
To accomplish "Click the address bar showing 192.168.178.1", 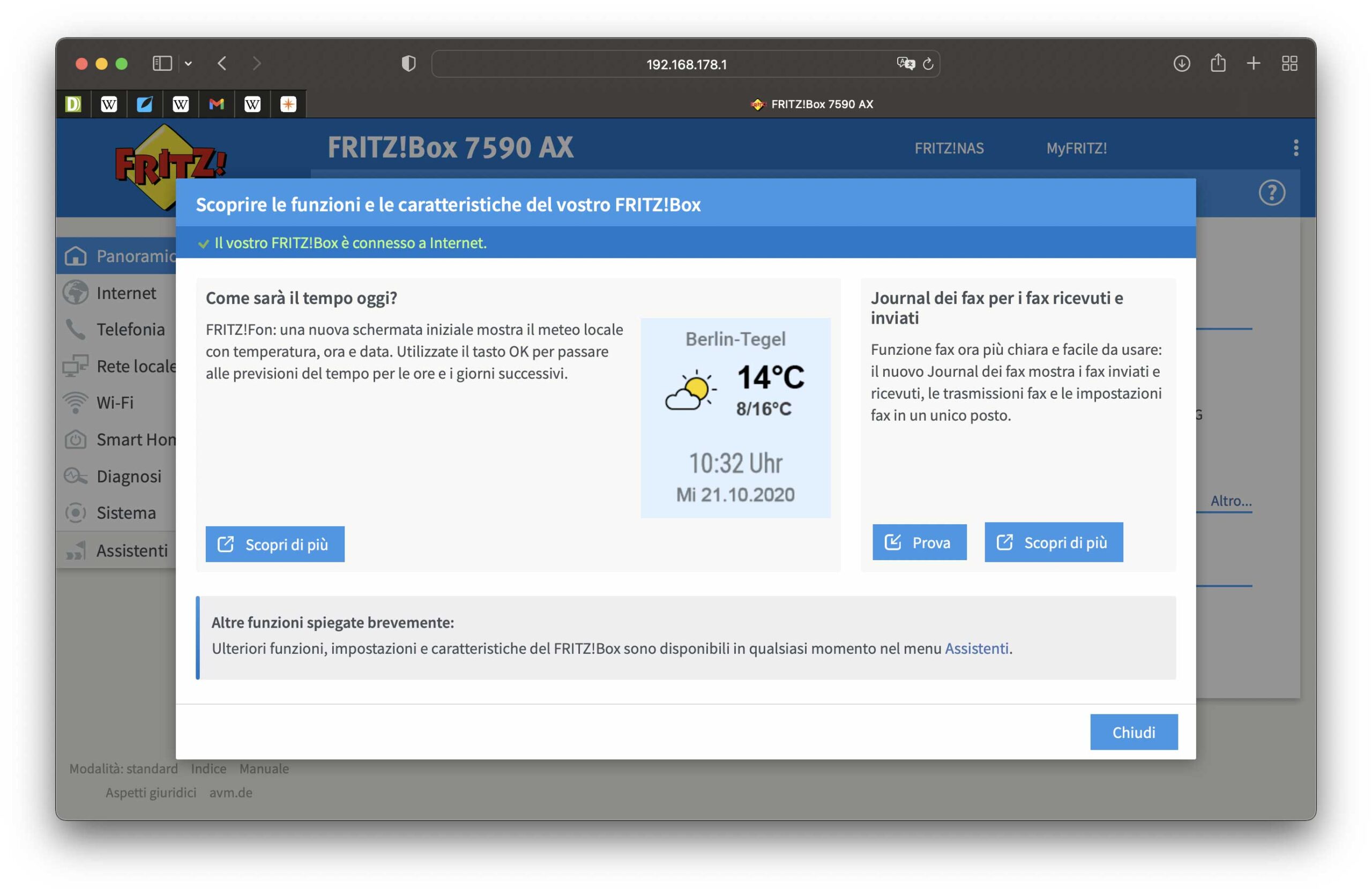I will pyautogui.click(x=685, y=64).
